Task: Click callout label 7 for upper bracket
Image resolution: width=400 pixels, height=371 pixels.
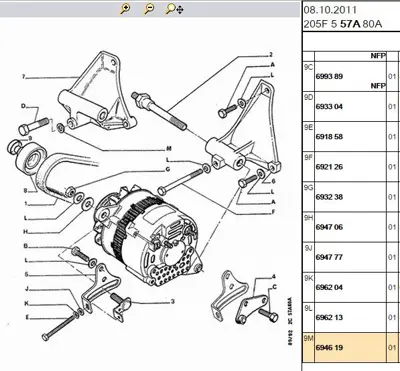Action: click(24, 77)
